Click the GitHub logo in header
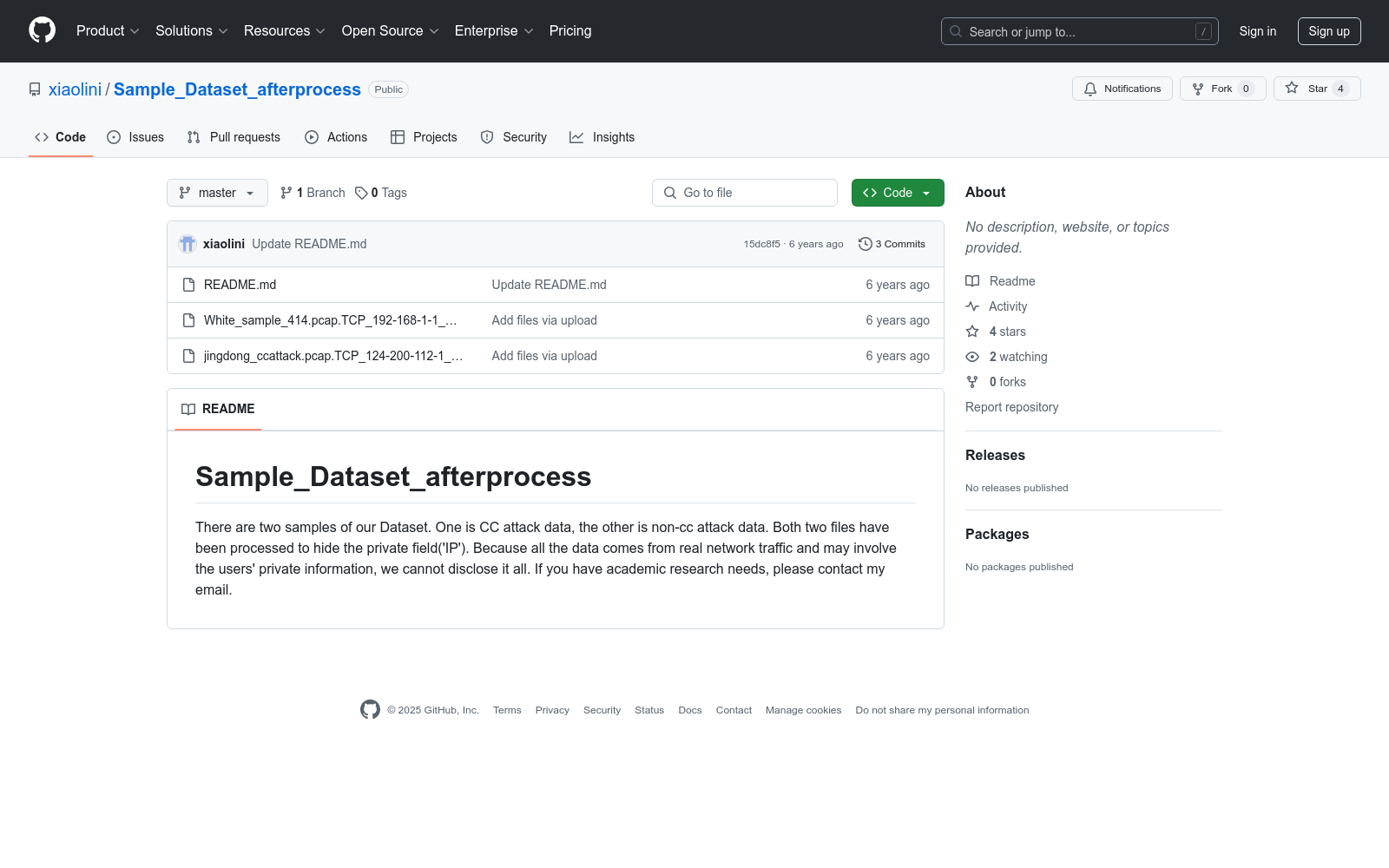 pos(42,30)
